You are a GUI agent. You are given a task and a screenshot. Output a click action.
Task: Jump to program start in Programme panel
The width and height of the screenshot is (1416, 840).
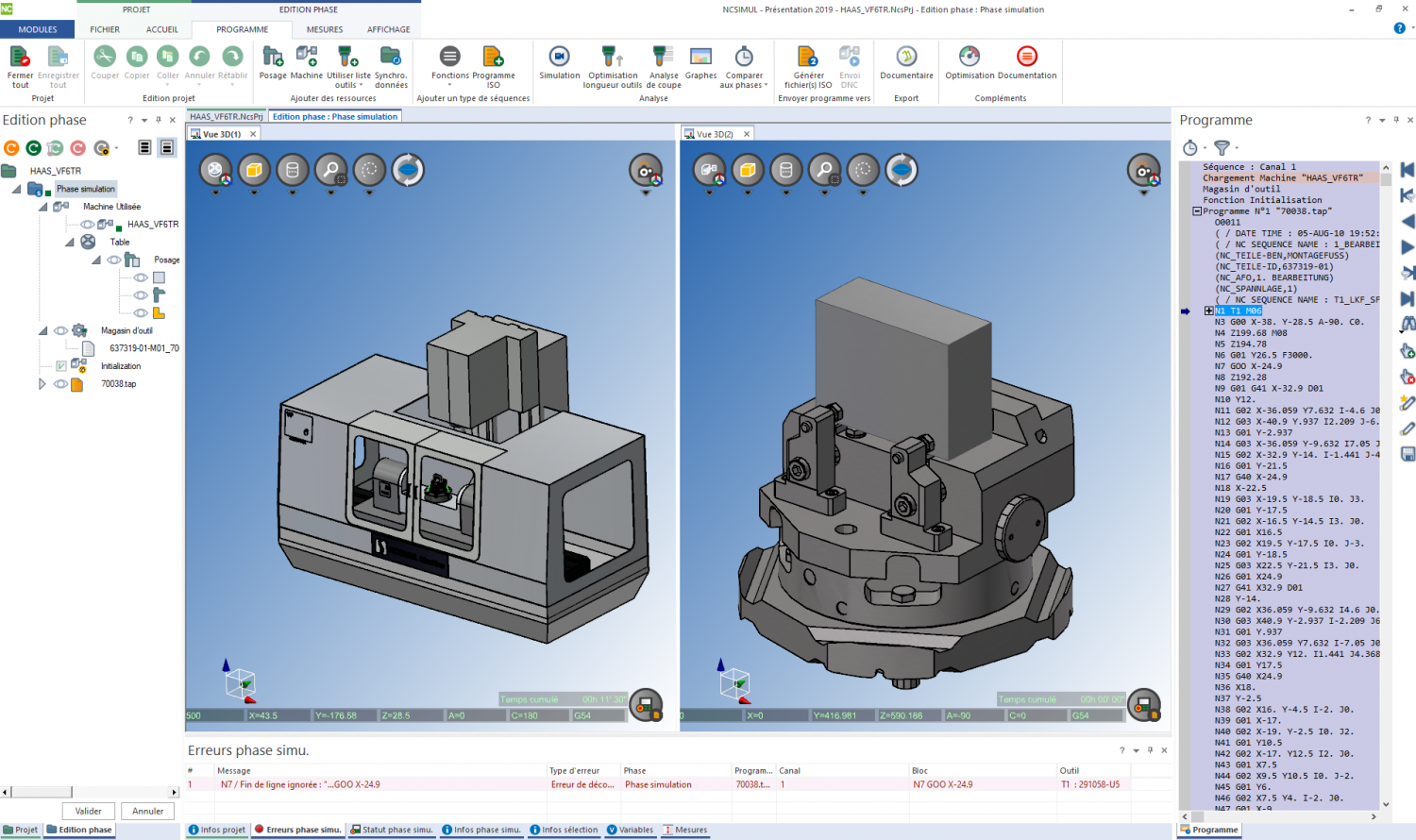tap(1407, 170)
